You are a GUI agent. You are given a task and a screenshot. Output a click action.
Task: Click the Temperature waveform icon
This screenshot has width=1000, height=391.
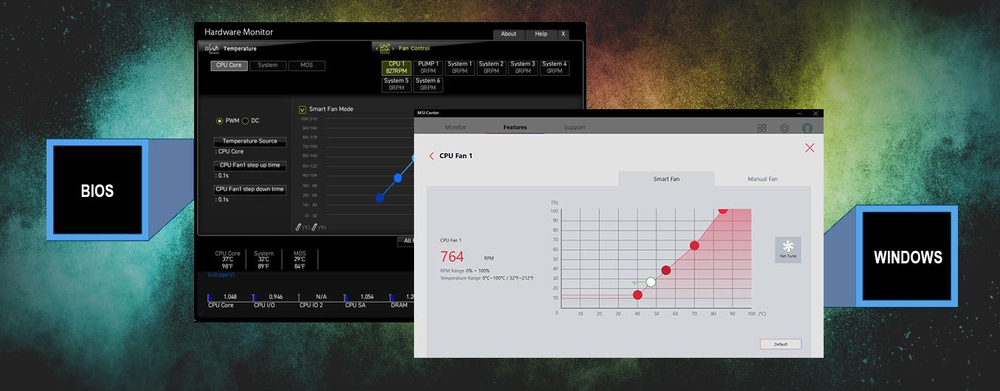click(x=212, y=48)
